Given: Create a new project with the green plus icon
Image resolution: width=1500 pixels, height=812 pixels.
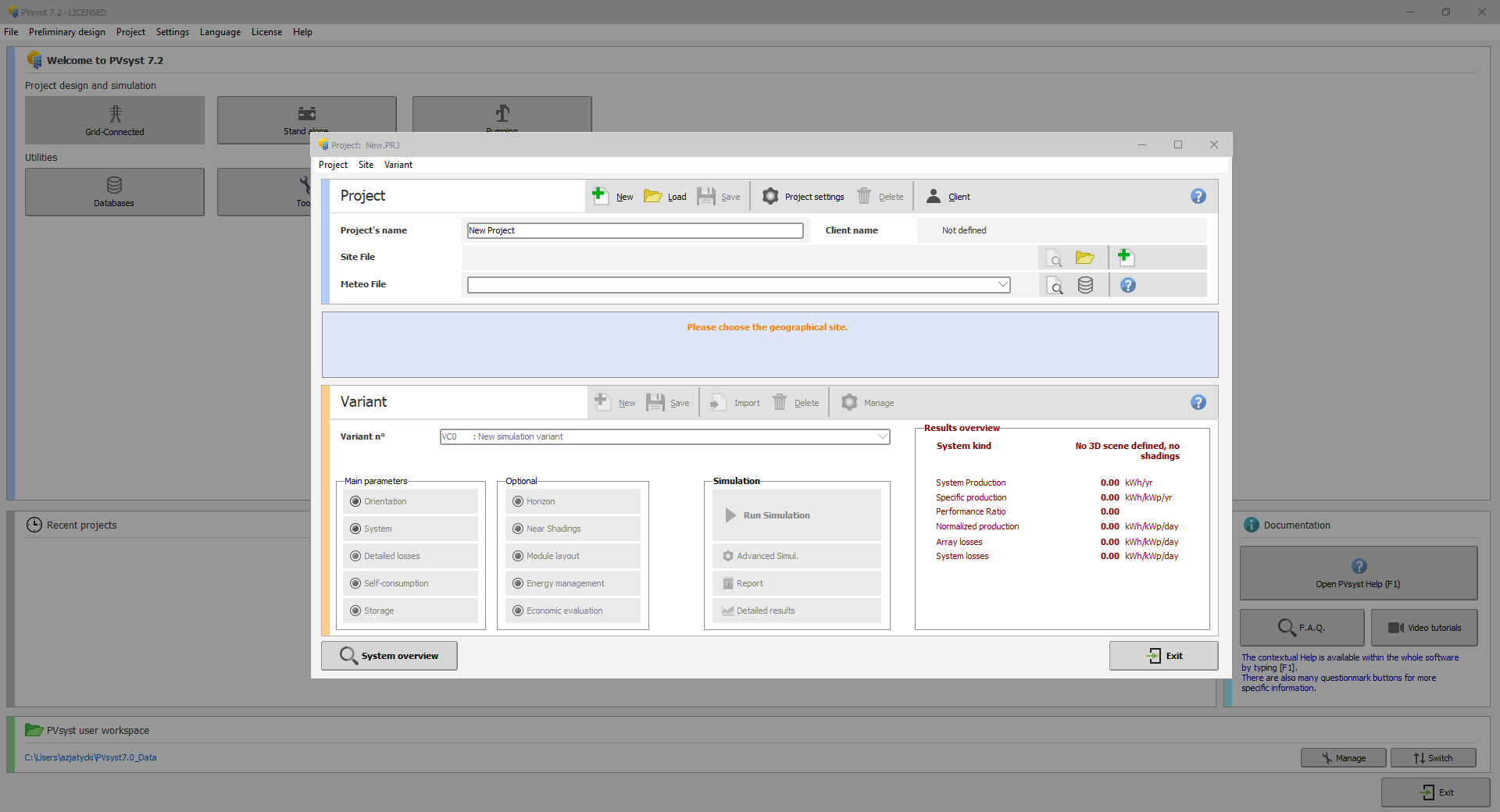Looking at the screenshot, I should point(599,195).
